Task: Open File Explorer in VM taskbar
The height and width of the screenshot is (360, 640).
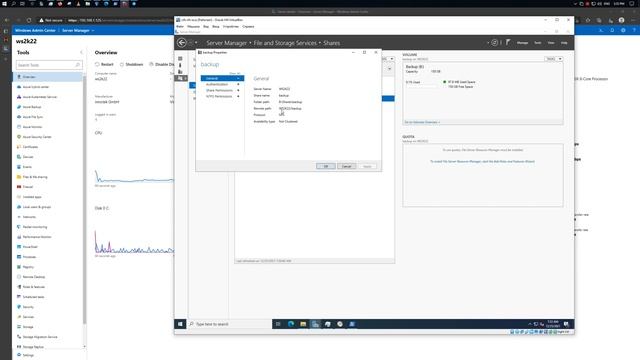Action: (303, 324)
